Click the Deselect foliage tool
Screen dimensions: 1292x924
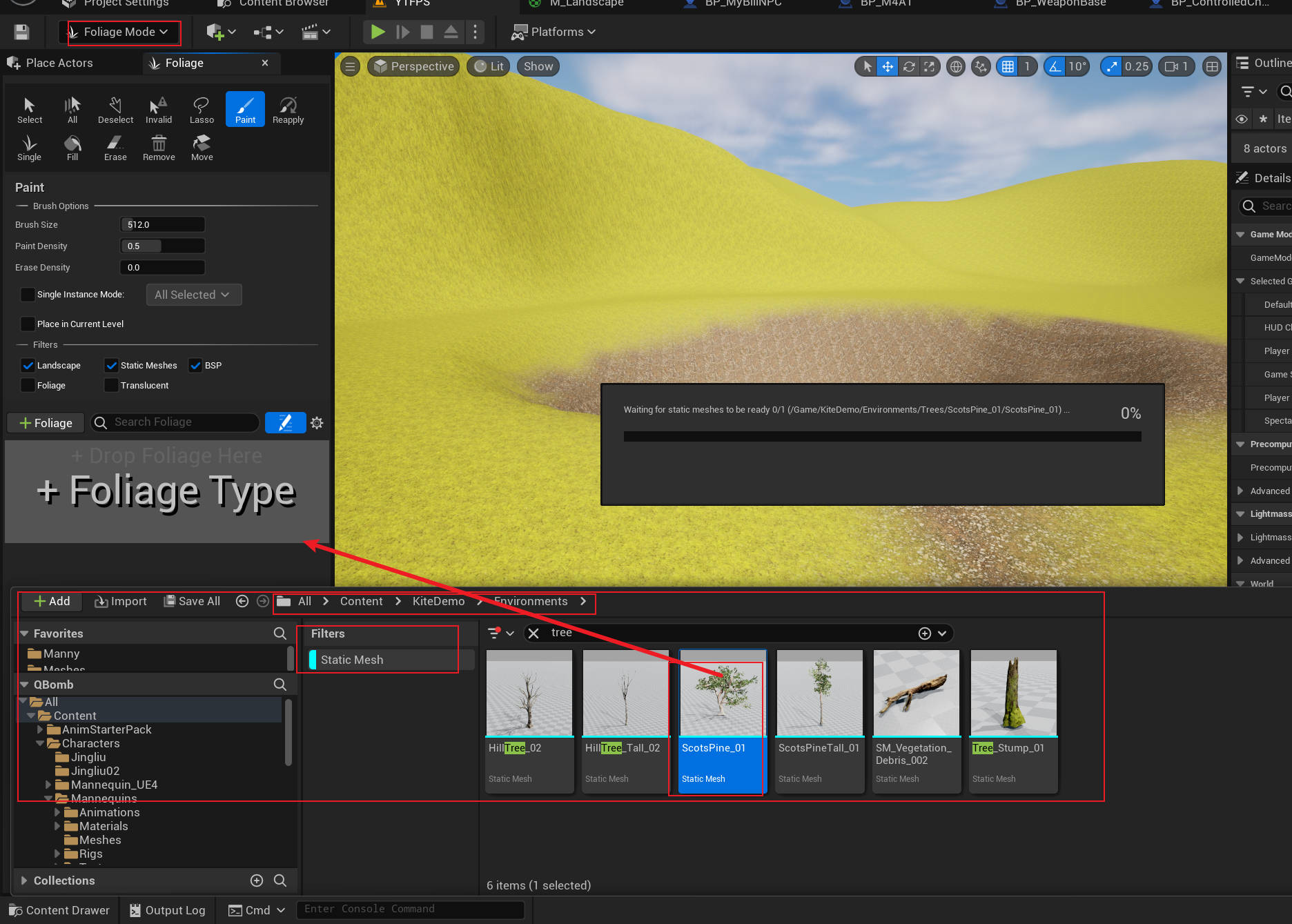tap(115, 110)
